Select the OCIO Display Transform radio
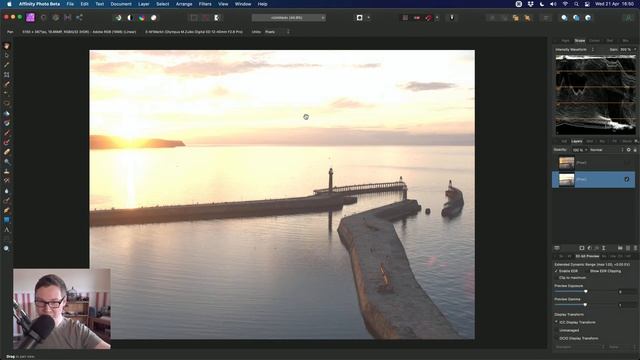The height and width of the screenshot is (360, 640). tap(557, 338)
